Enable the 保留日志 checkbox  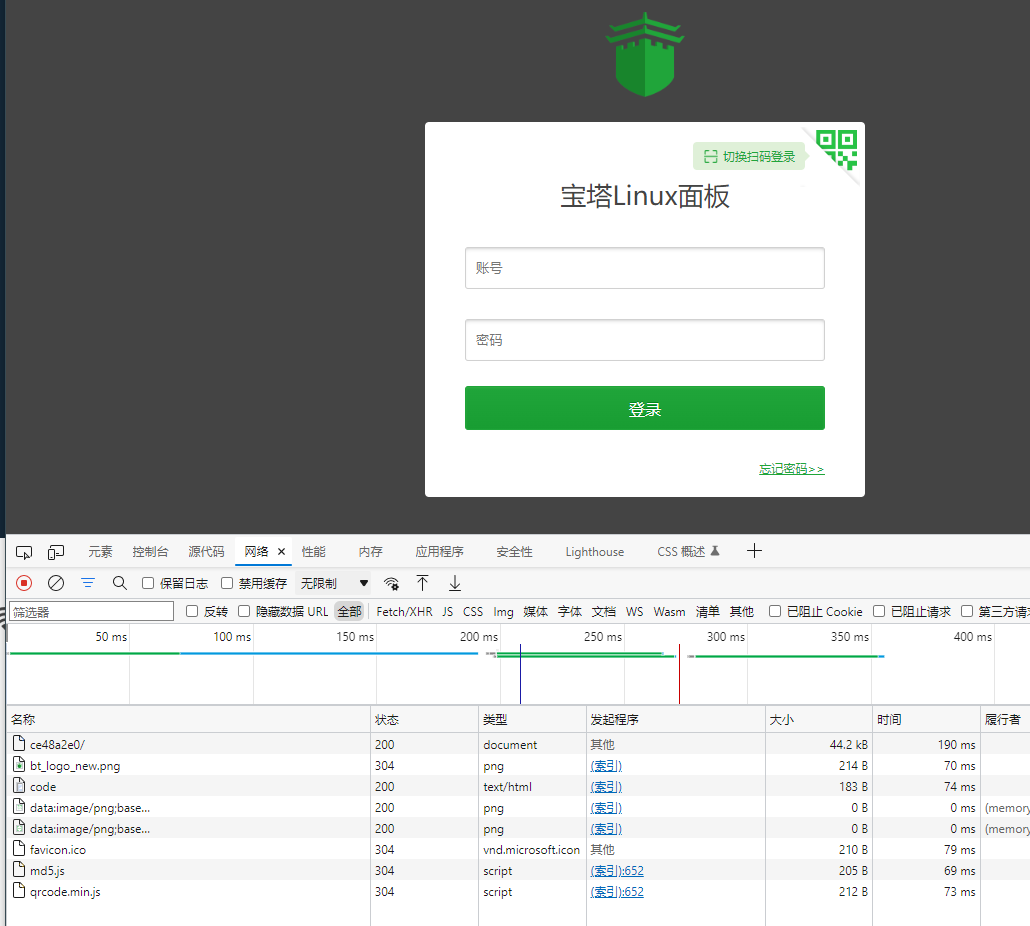click(x=148, y=583)
